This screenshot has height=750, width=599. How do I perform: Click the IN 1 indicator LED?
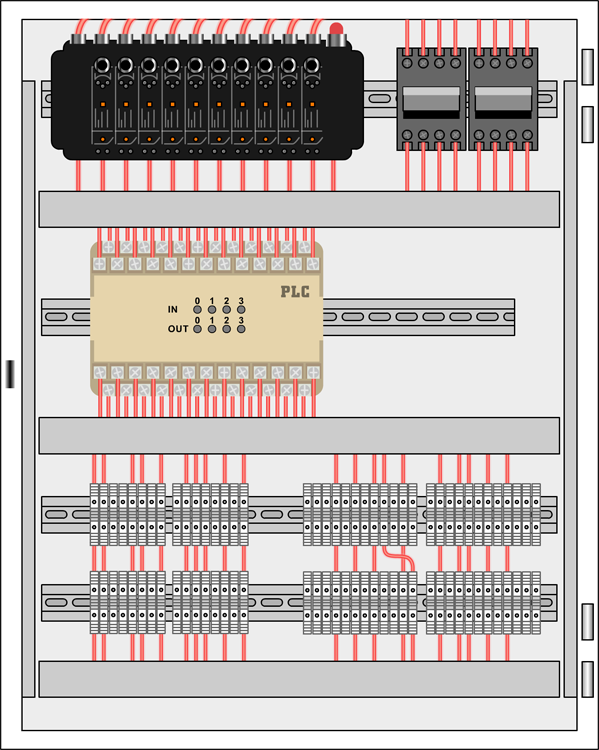[212, 309]
